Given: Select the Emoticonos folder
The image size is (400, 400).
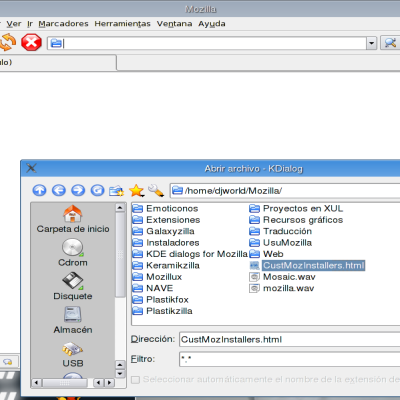Looking at the screenshot, I should pos(165,209).
